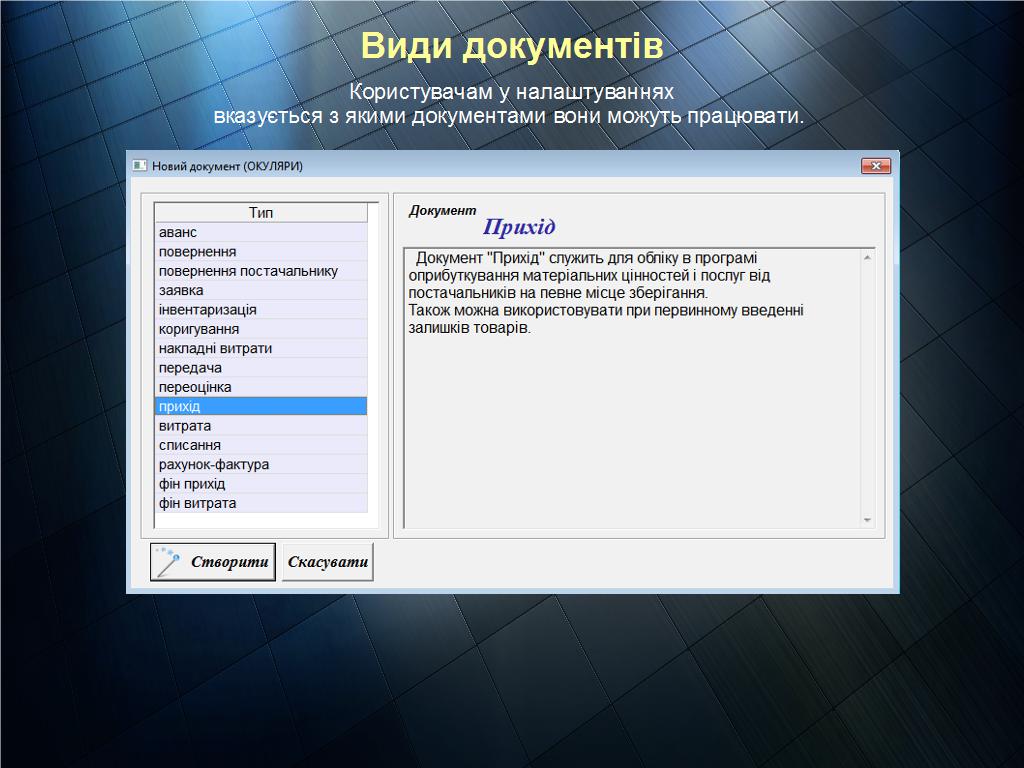The image size is (1024, 768).
Task: Select highlighted 'прихід' list item
Action: [260, 407]
